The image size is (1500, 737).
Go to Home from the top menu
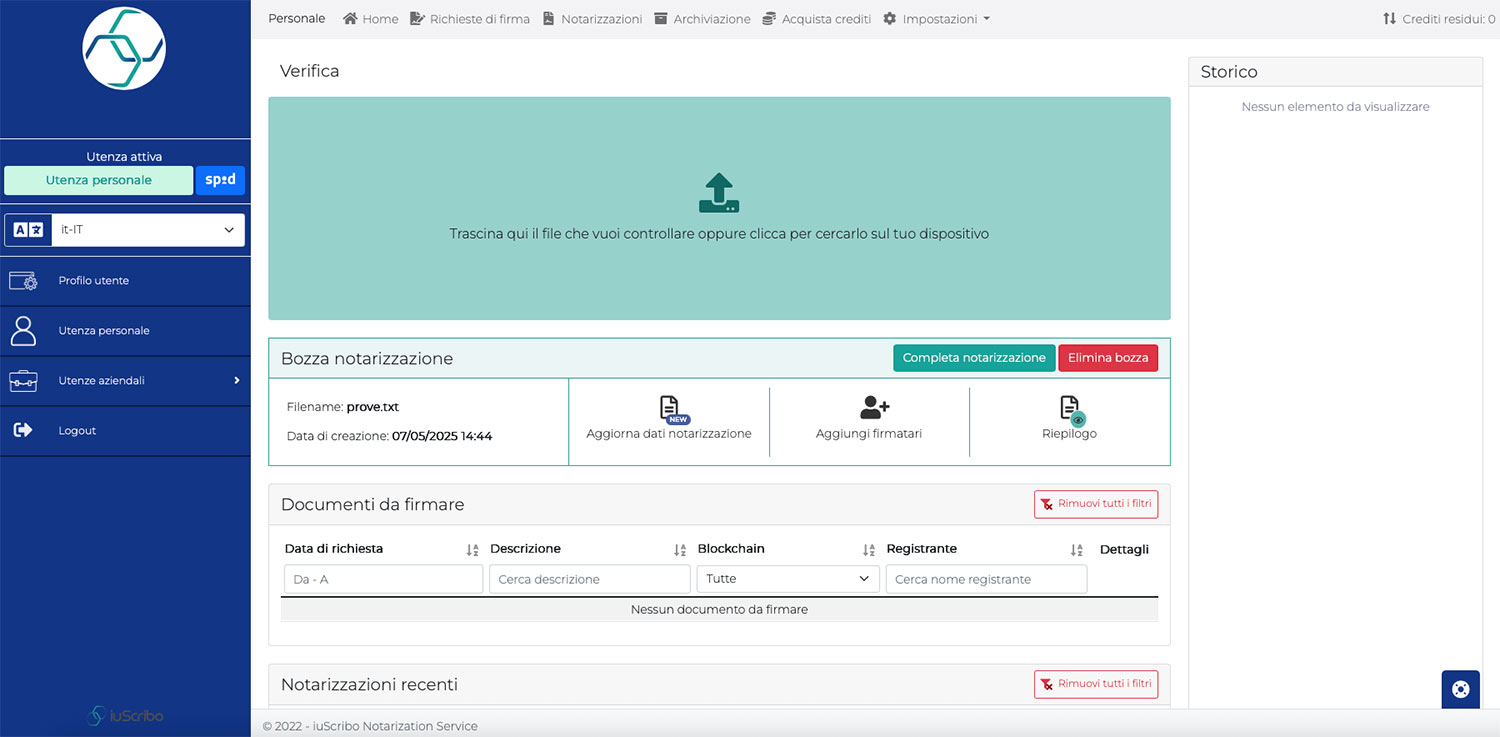pos(370,18)
